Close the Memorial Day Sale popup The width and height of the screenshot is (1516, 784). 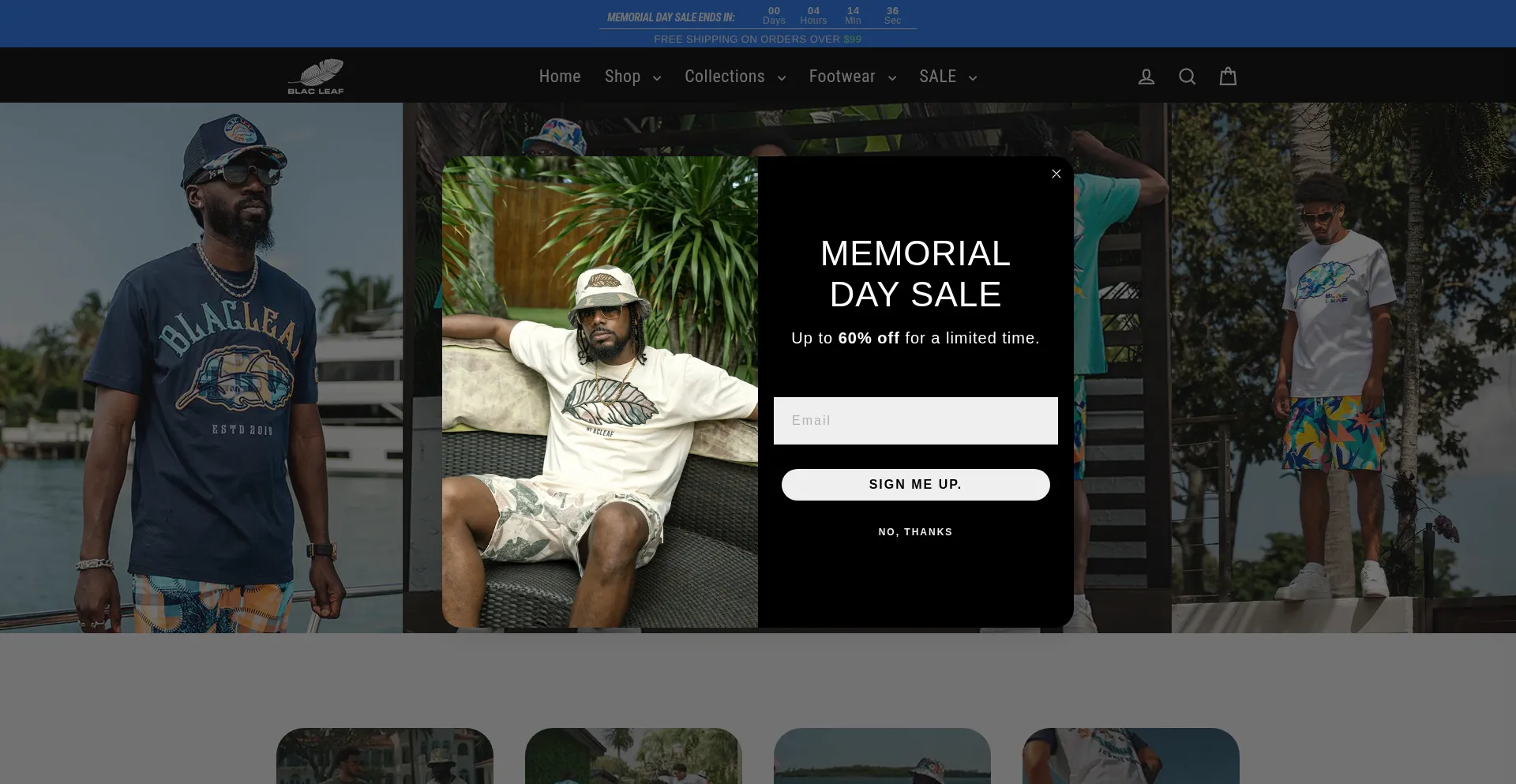[1056, 174]
